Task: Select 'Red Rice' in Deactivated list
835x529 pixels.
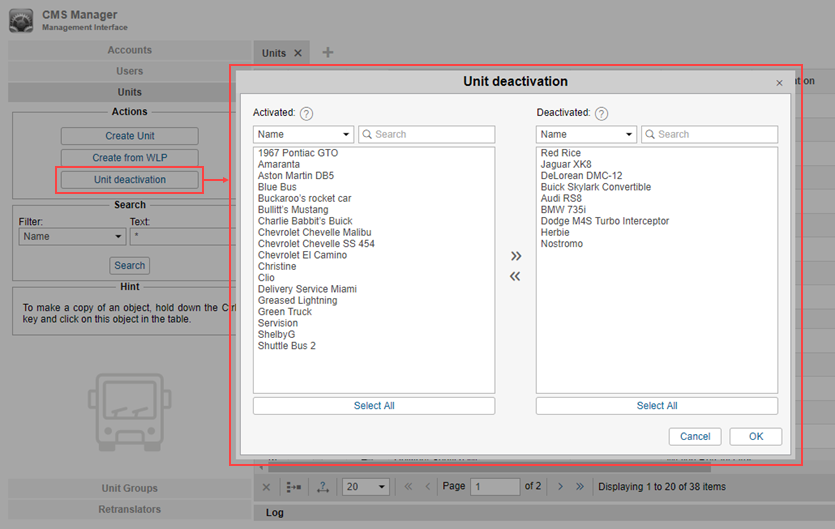Action: (x=561, y=153)
